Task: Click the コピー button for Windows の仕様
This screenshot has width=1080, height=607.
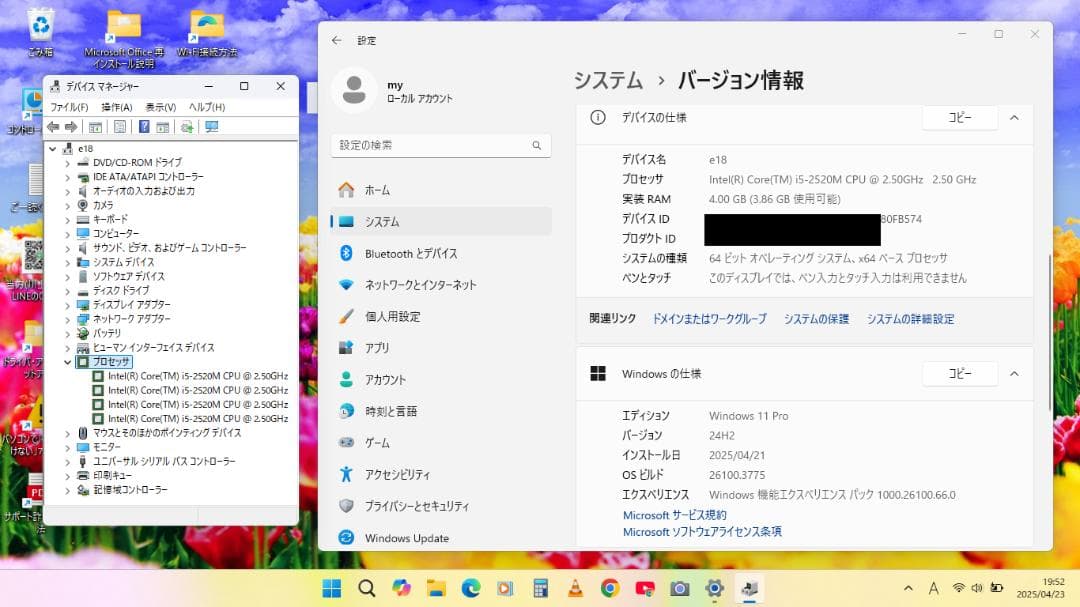Action: (x=958, y=373)
